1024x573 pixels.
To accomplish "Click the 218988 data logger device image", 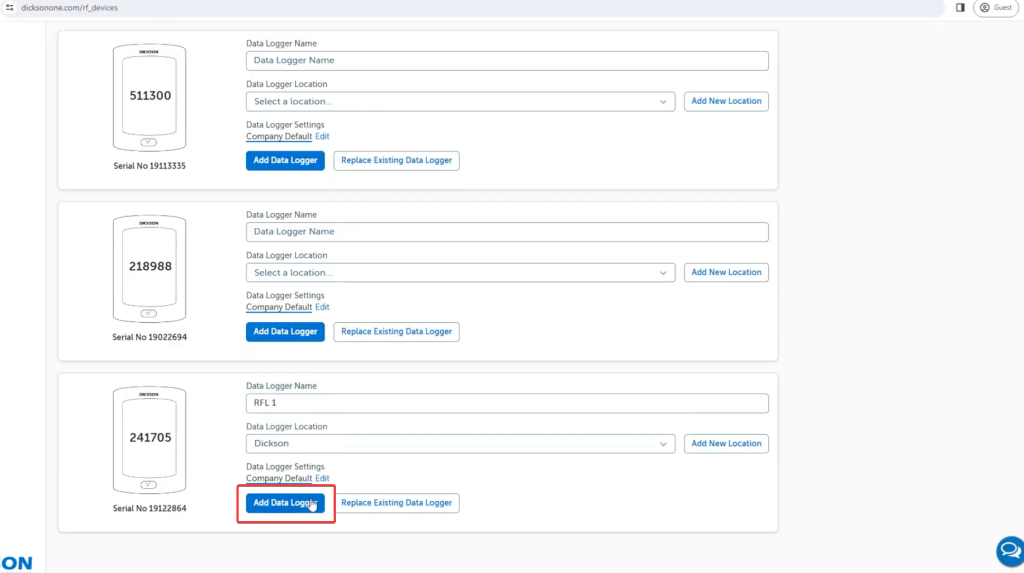I will pos(149,267).
